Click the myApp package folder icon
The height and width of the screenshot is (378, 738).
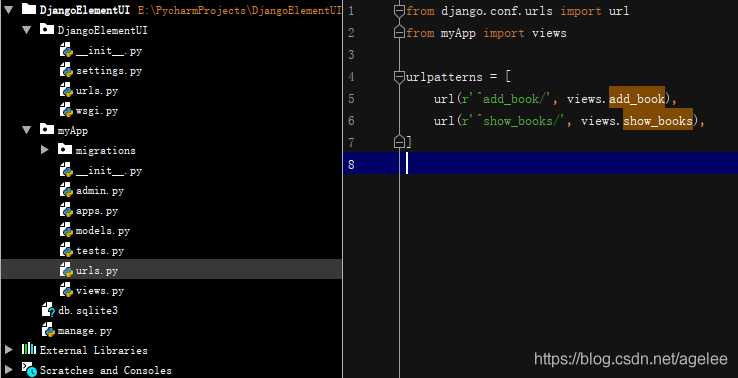tap(47, 129)
